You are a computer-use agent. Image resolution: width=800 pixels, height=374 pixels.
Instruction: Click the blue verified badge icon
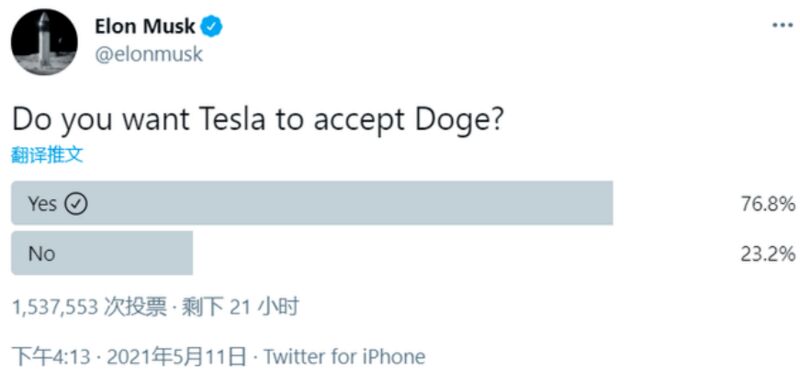[x=211, y=26]
